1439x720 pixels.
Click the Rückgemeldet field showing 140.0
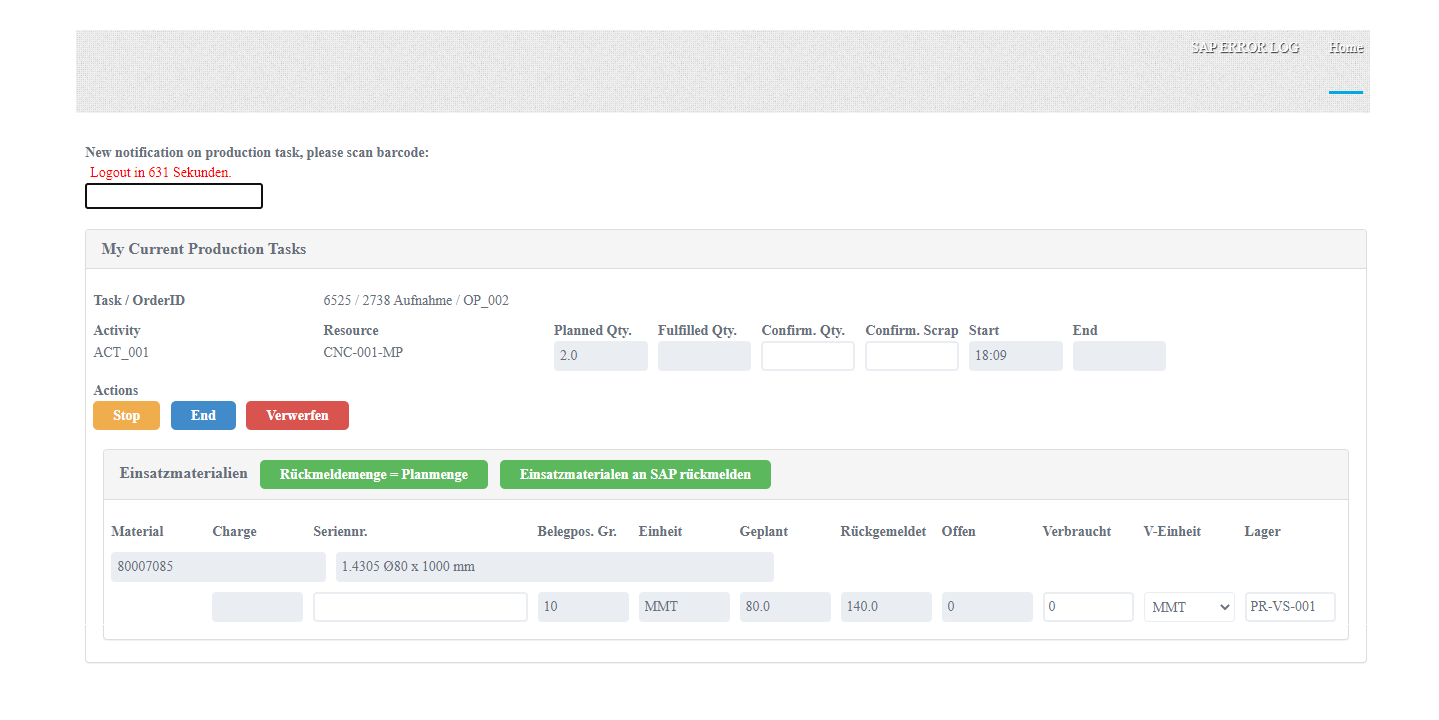click(x=885, y=607)
